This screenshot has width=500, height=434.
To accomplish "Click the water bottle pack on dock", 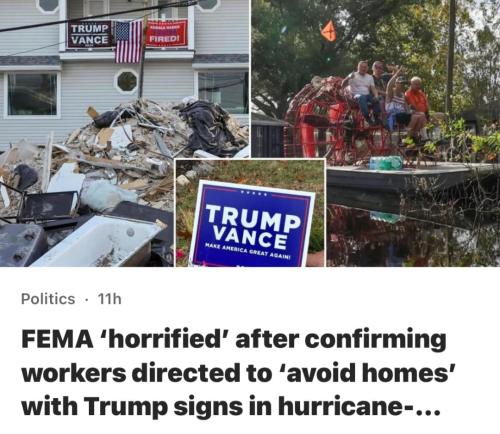I will pos(386,162).
